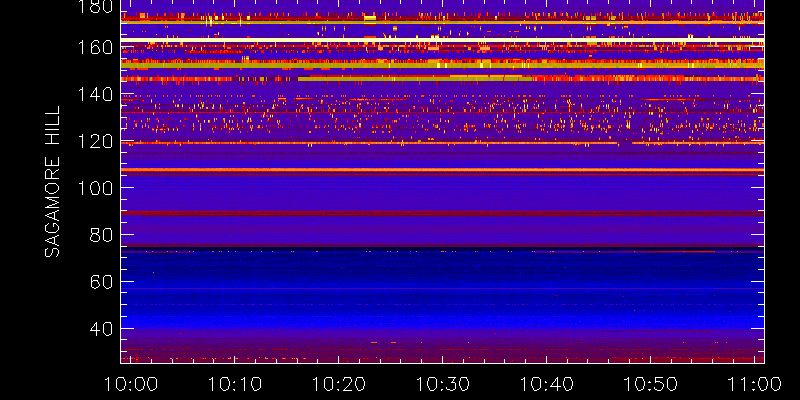Screen dimensions: 800x400
Task: Click the 140 frequency axis label
Action: (x=95, y=94)
